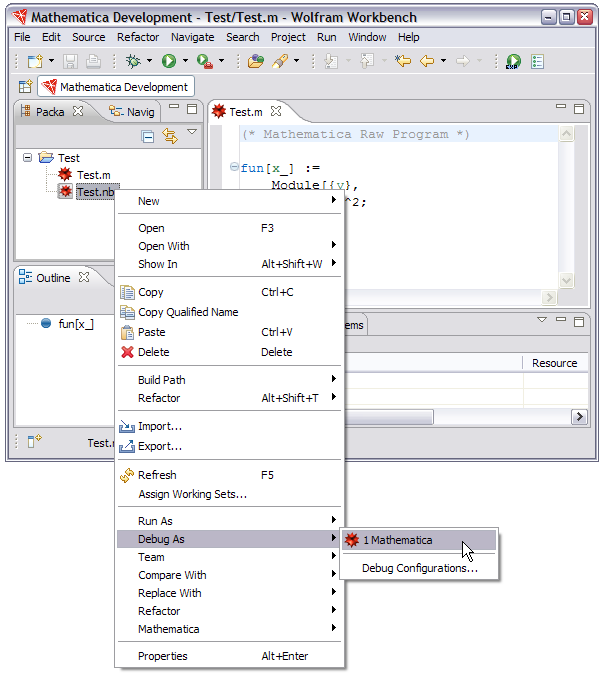Open the External Tools dropdown arrow

[221, 61]
